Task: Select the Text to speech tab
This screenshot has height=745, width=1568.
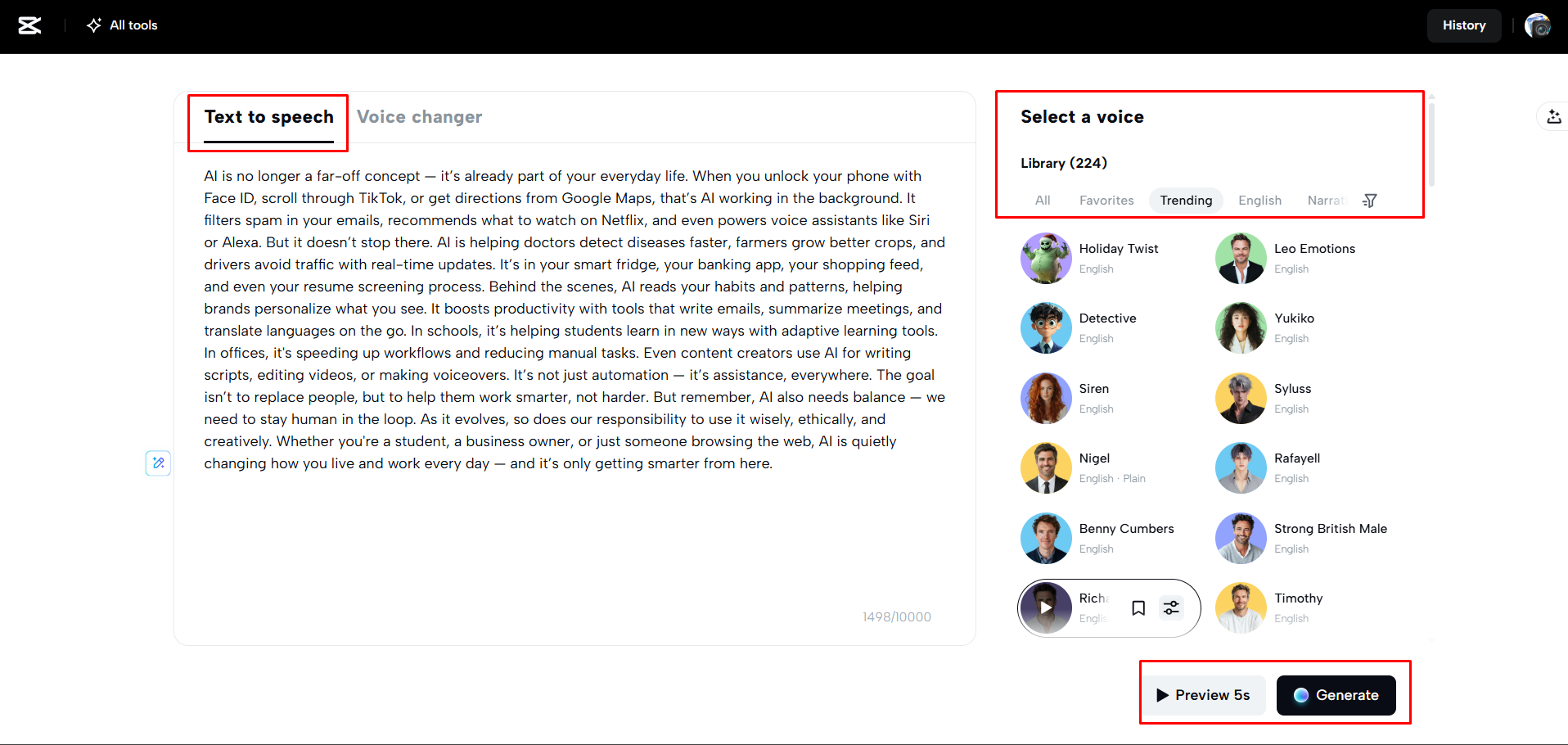Action: [268, 117]
